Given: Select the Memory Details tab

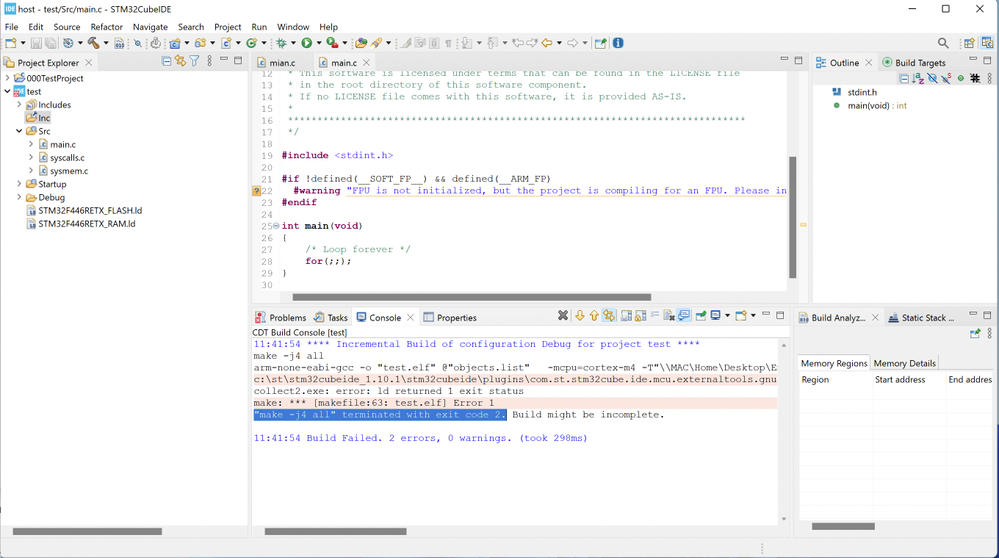Looking at the screenshot, I should coord(904,363).
